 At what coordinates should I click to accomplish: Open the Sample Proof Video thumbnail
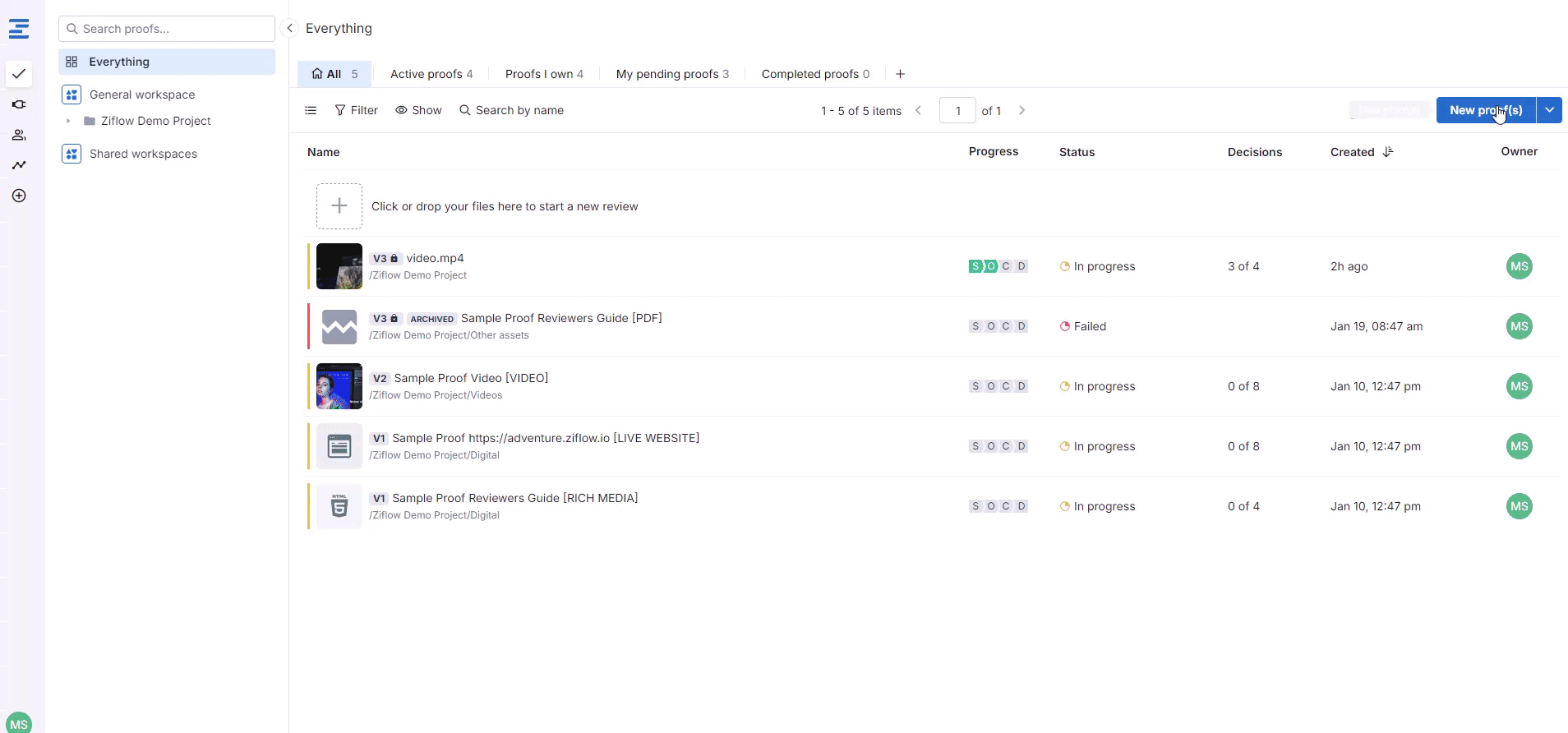coord(339,386)
